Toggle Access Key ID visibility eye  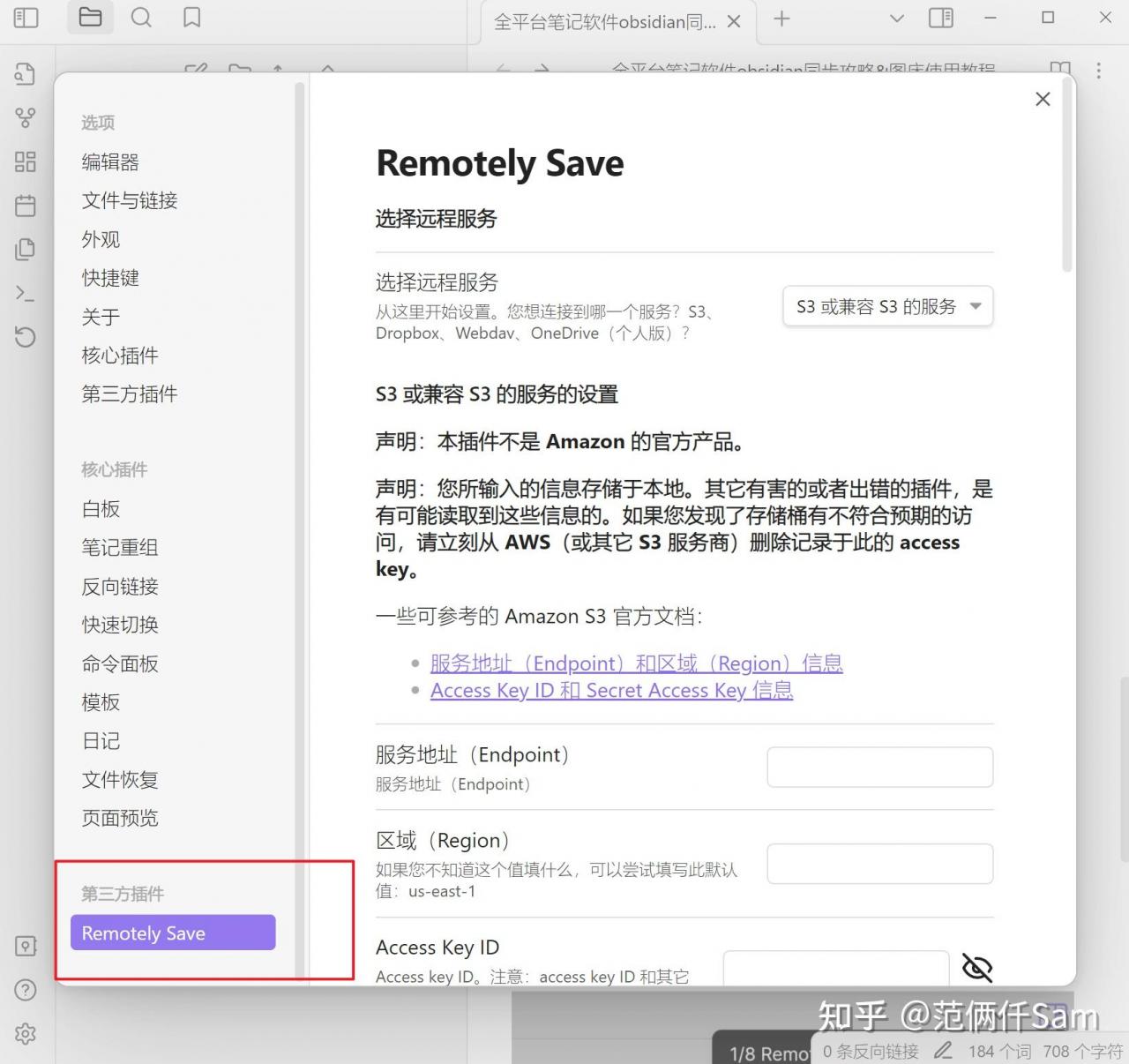[x=976, y=968]
